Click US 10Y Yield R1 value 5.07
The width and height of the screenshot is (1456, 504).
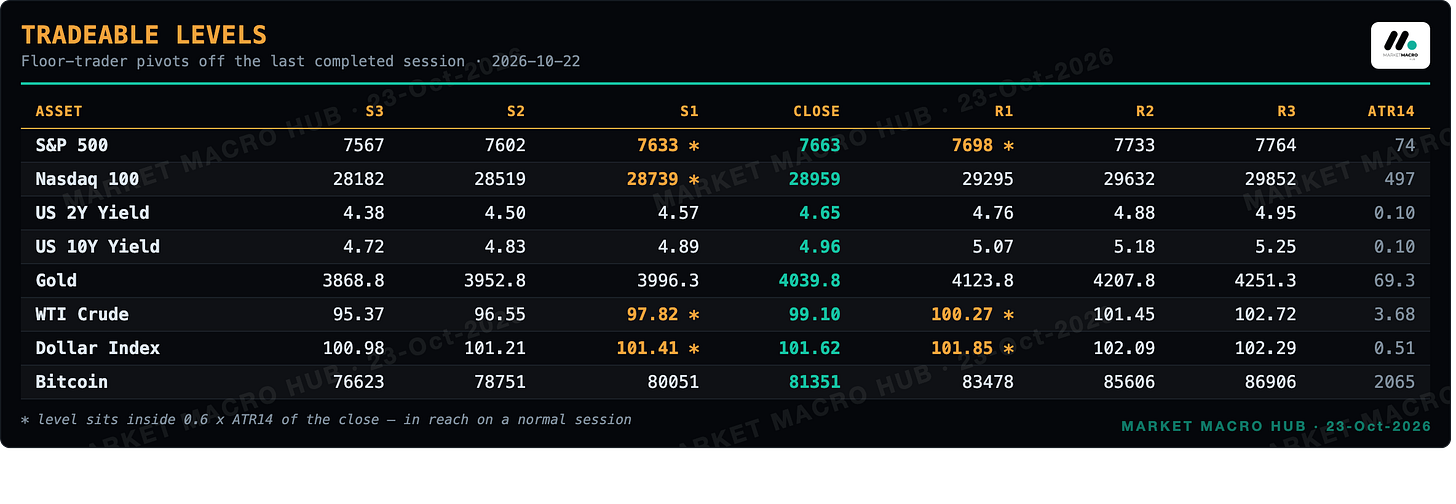(993, 247)
